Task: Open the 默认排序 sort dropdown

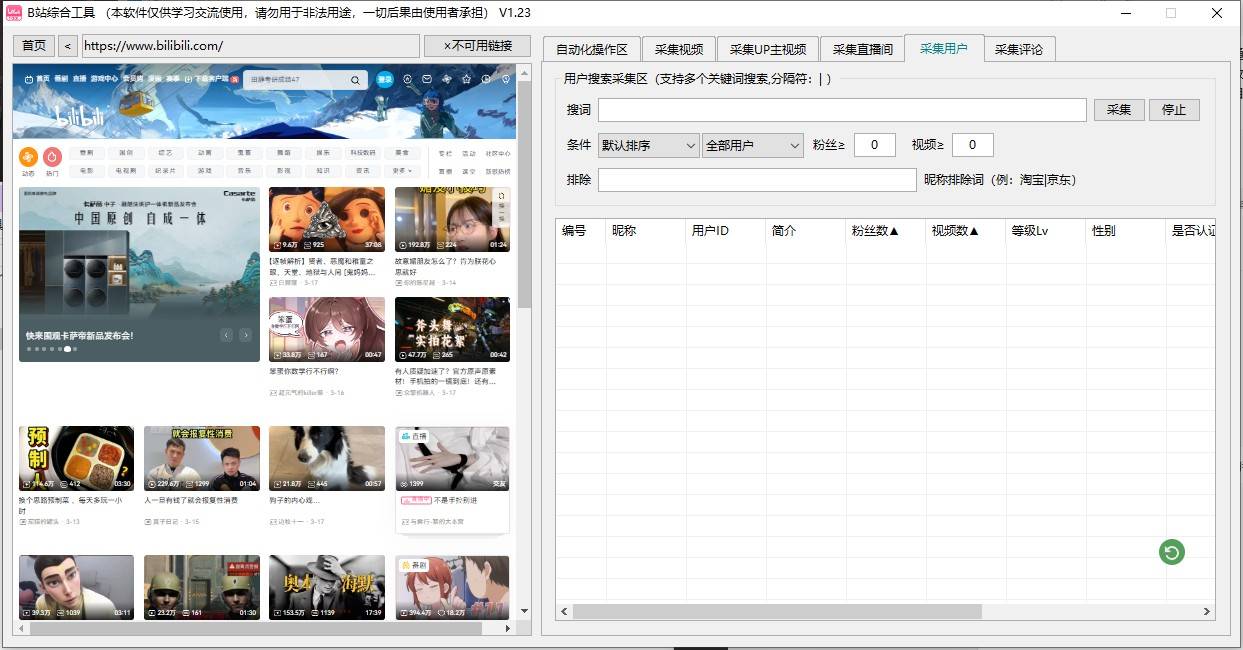Action: (x=648, y=145)
